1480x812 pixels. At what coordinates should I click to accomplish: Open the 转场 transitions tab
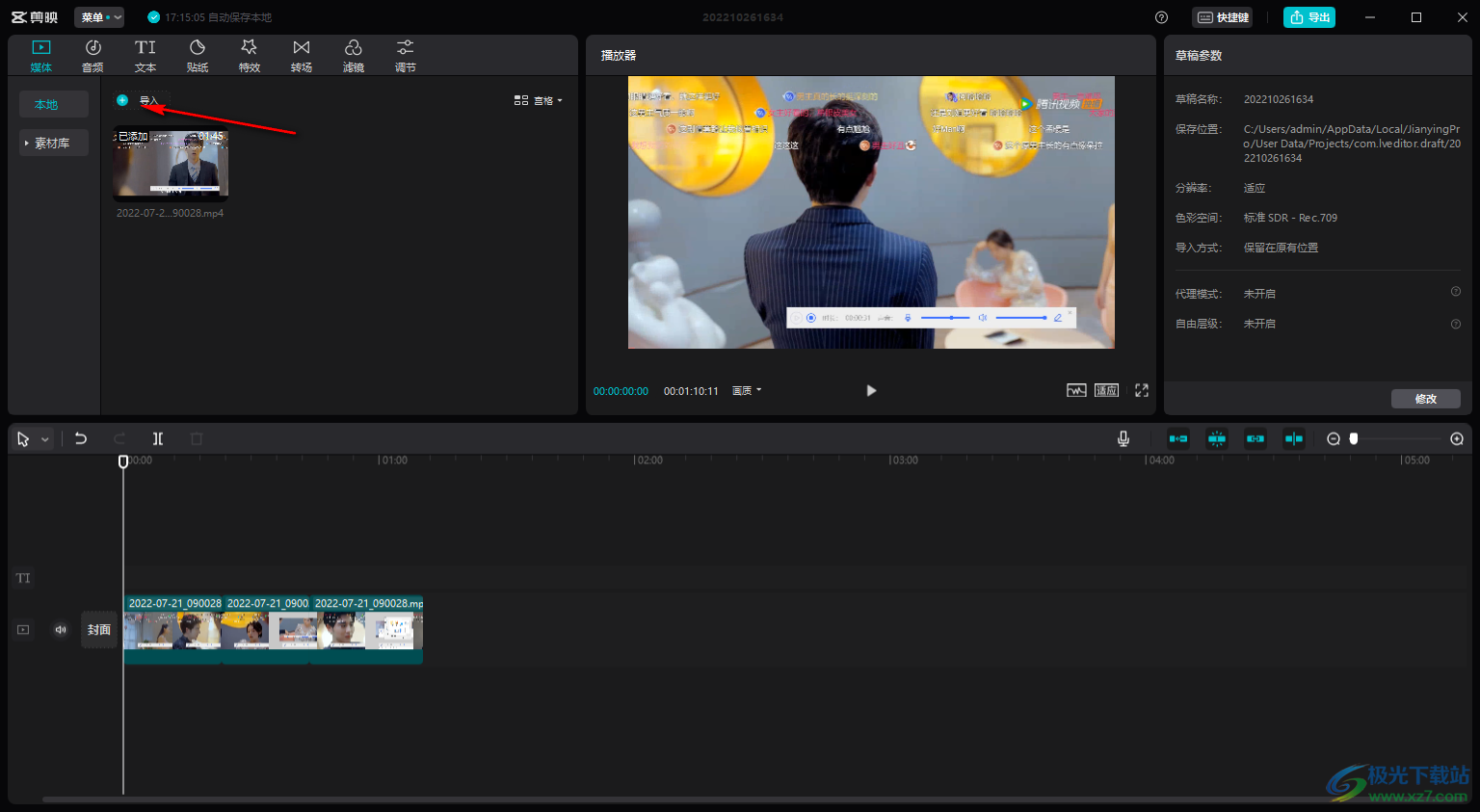tap(302, 56)
